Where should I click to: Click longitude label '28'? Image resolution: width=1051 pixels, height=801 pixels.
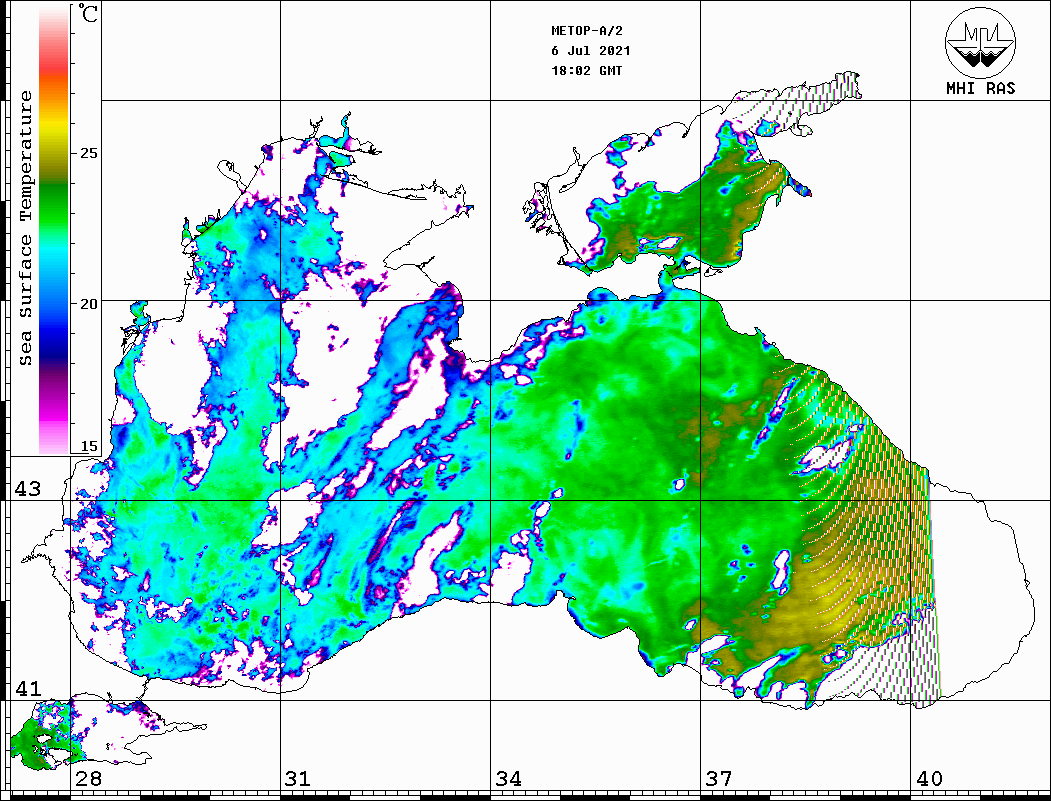pyautogui.click(x=88, y=779)
